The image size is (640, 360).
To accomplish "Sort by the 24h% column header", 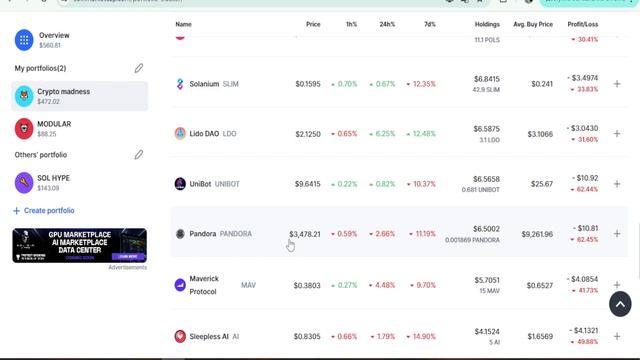I will click(x=387, y=24).
